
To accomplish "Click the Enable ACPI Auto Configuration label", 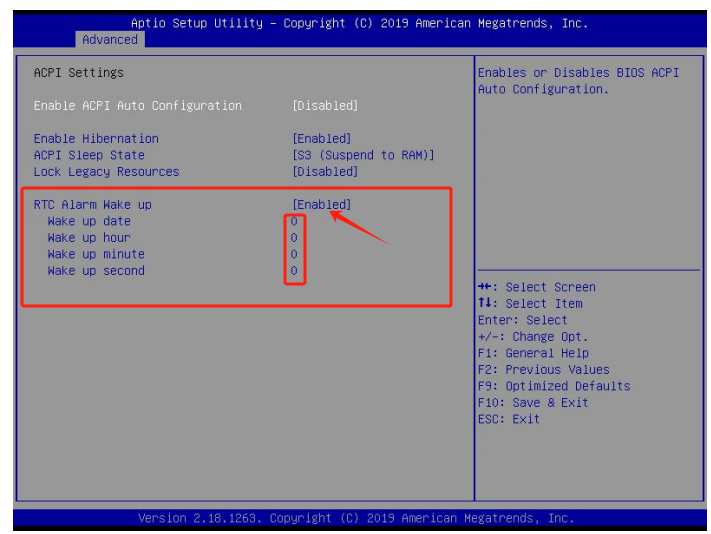I will click(x=137, y=106).
